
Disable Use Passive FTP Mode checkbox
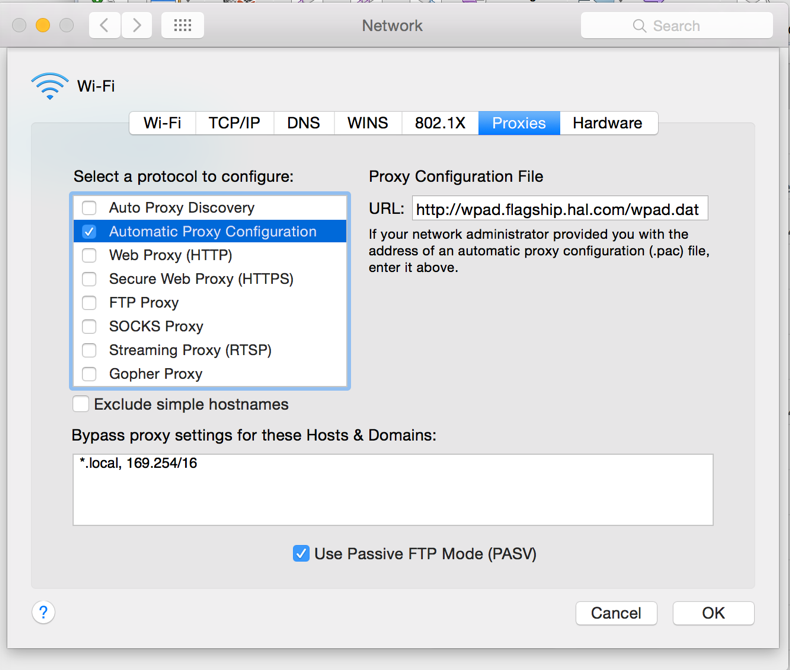pyautogui.click(x=301, y=553)
